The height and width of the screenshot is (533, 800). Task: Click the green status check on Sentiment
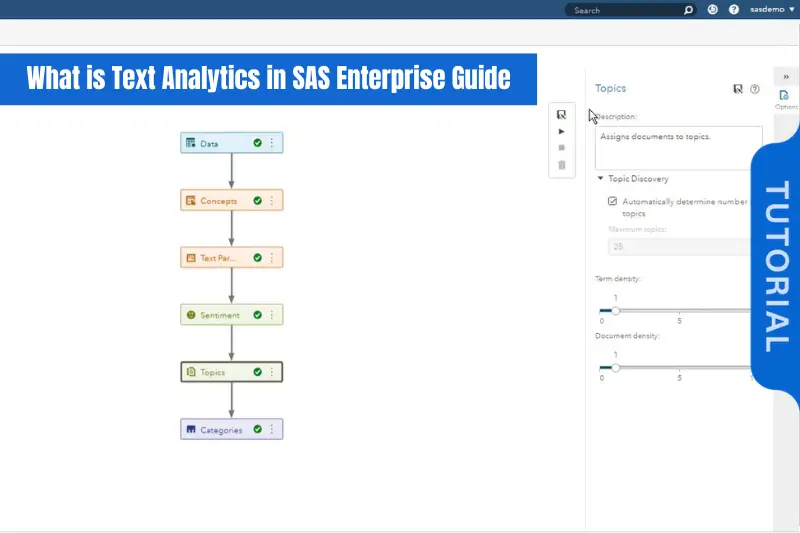pos(258,315)
